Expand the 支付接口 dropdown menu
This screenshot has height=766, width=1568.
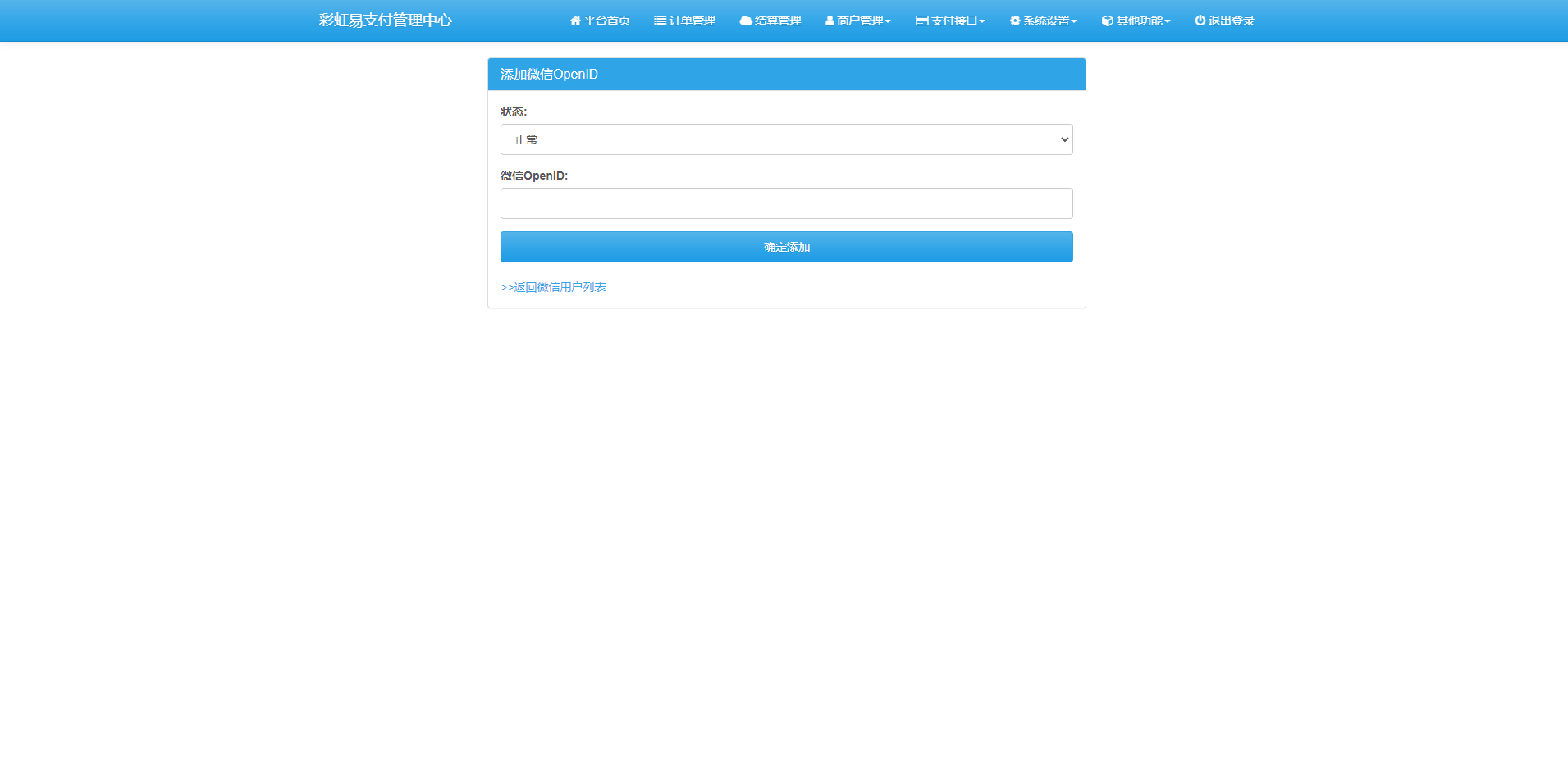coord(950,21)
